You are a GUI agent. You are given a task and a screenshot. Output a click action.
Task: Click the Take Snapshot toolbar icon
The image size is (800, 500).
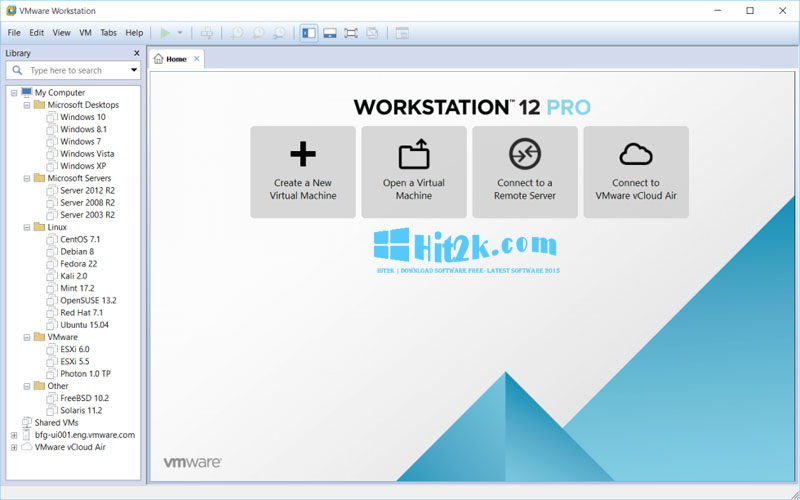pyautogui.click(x=237, y=33)
